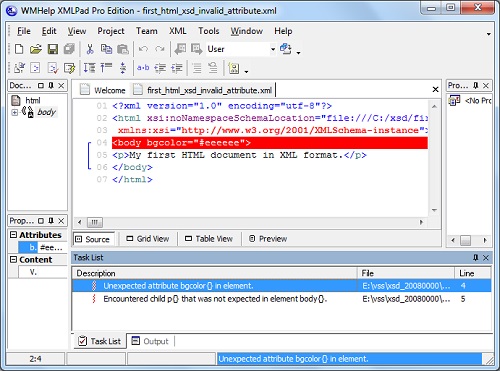Open the dropdown arrow beside schema icon
This screenshot has height=371, width=500.
(x=246, y=71)
